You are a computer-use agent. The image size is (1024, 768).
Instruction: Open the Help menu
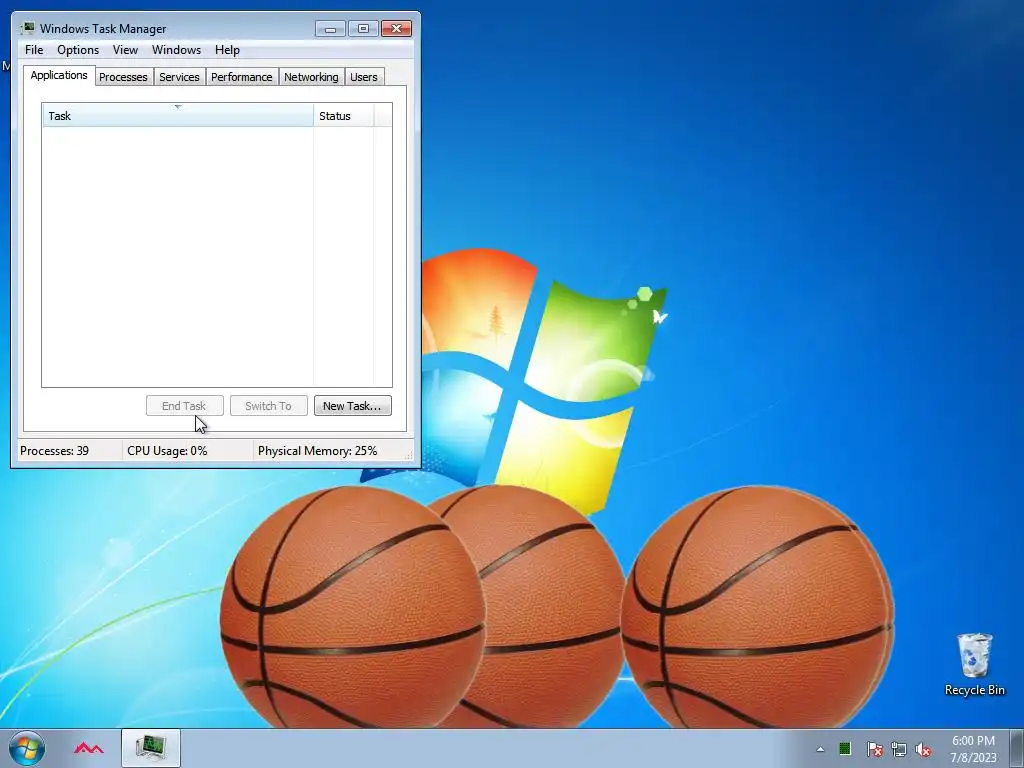click(x=227, y=50)
